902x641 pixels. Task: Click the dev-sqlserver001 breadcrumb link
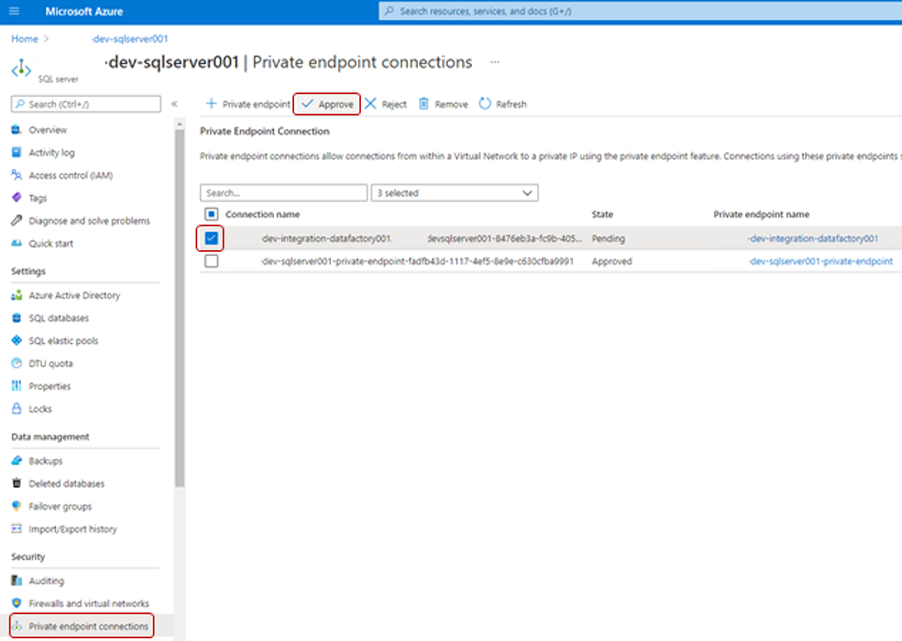pyautogui.click(x=130, y=39)
